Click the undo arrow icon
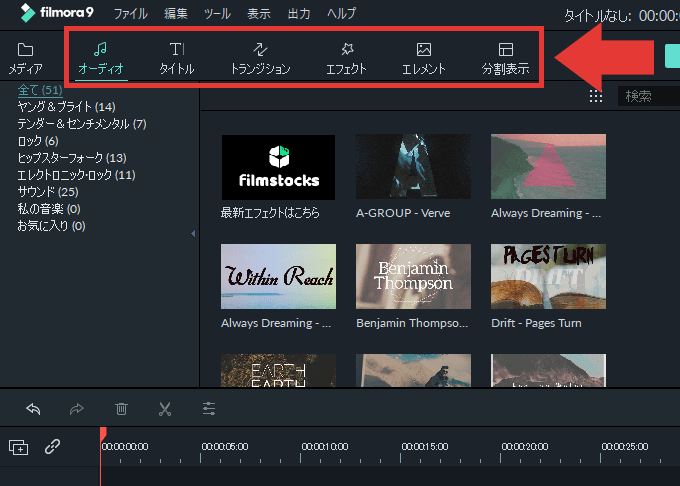This screenshot has width=680, height=486. (x=33, y=408)
